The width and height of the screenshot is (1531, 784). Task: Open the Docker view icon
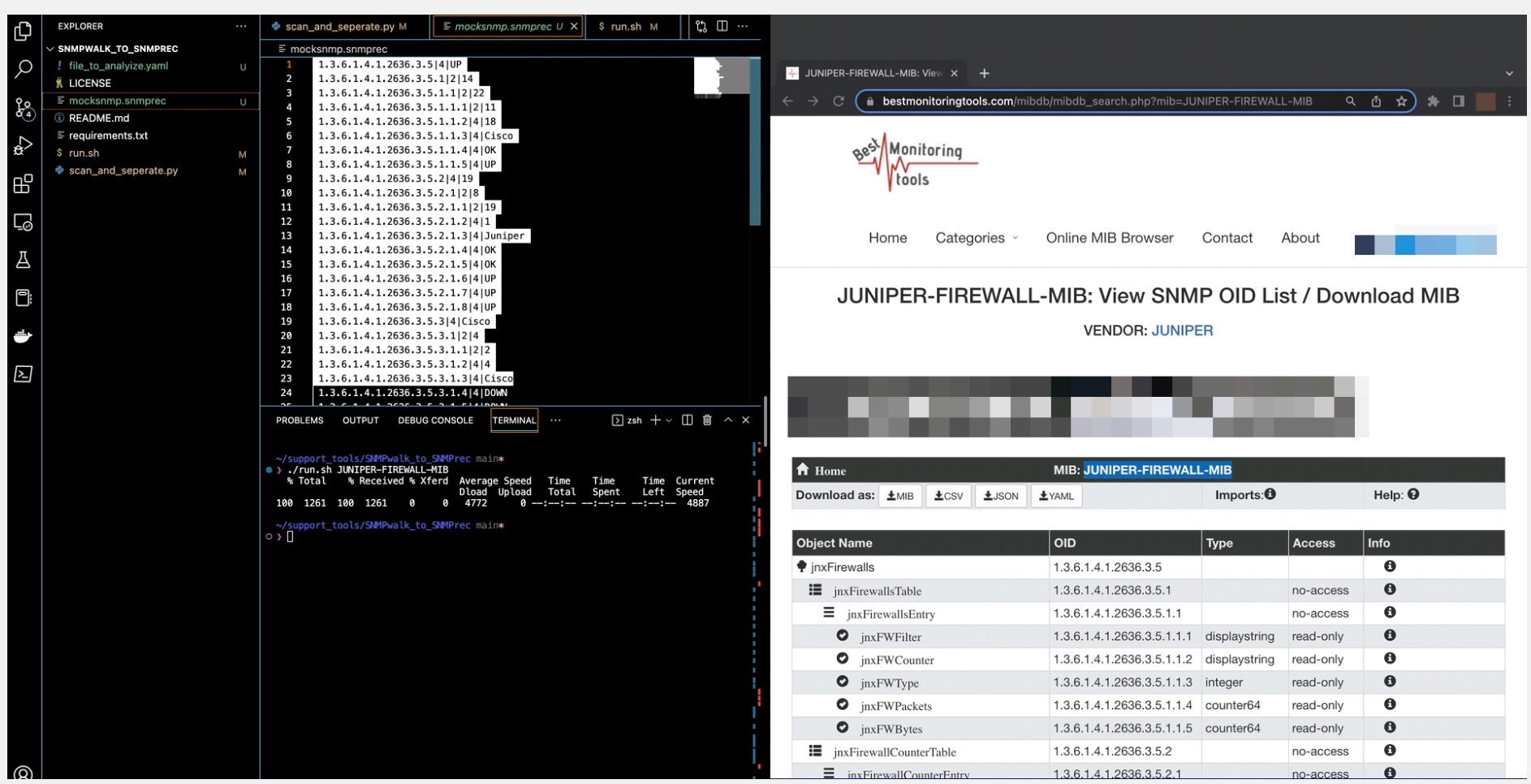[24, 336]
